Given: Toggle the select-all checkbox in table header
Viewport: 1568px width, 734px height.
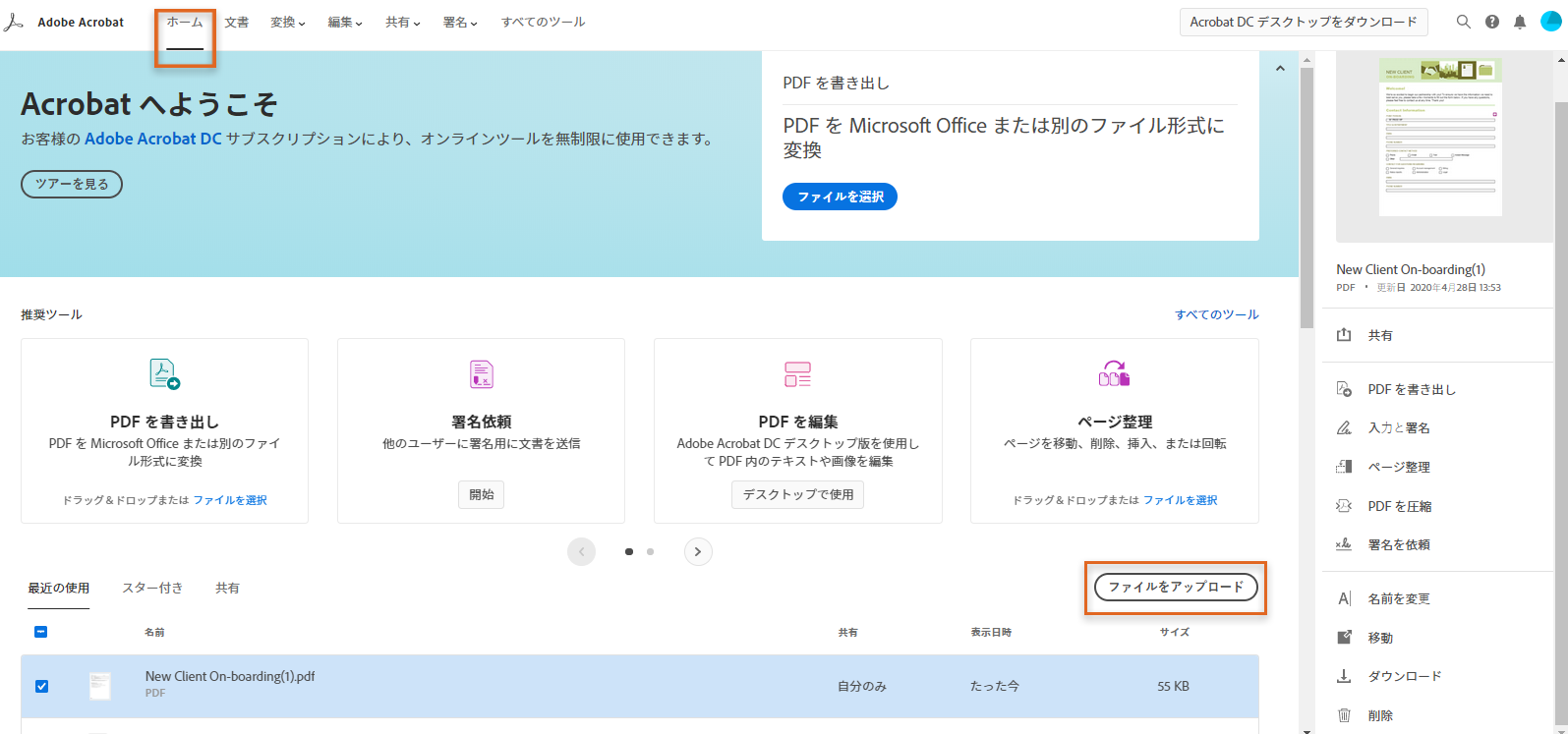Looking at the screenshot, I should pos(41,632).
